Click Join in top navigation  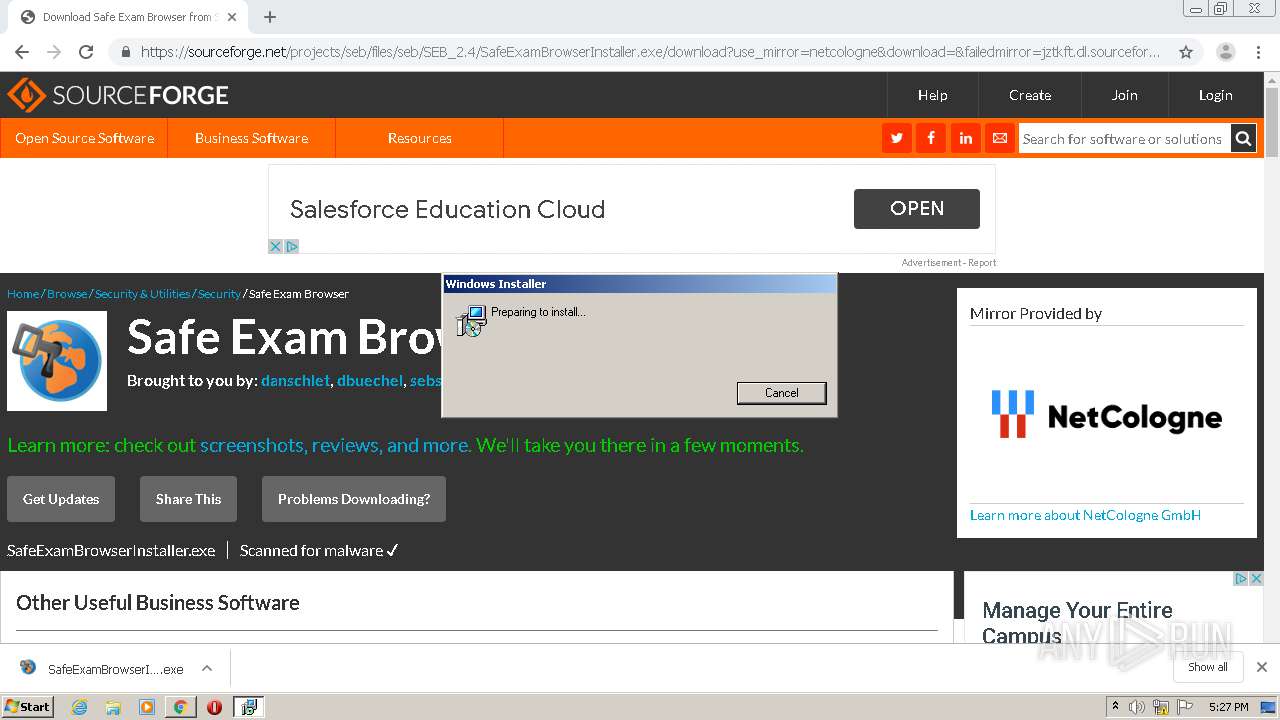point(1125,95)
